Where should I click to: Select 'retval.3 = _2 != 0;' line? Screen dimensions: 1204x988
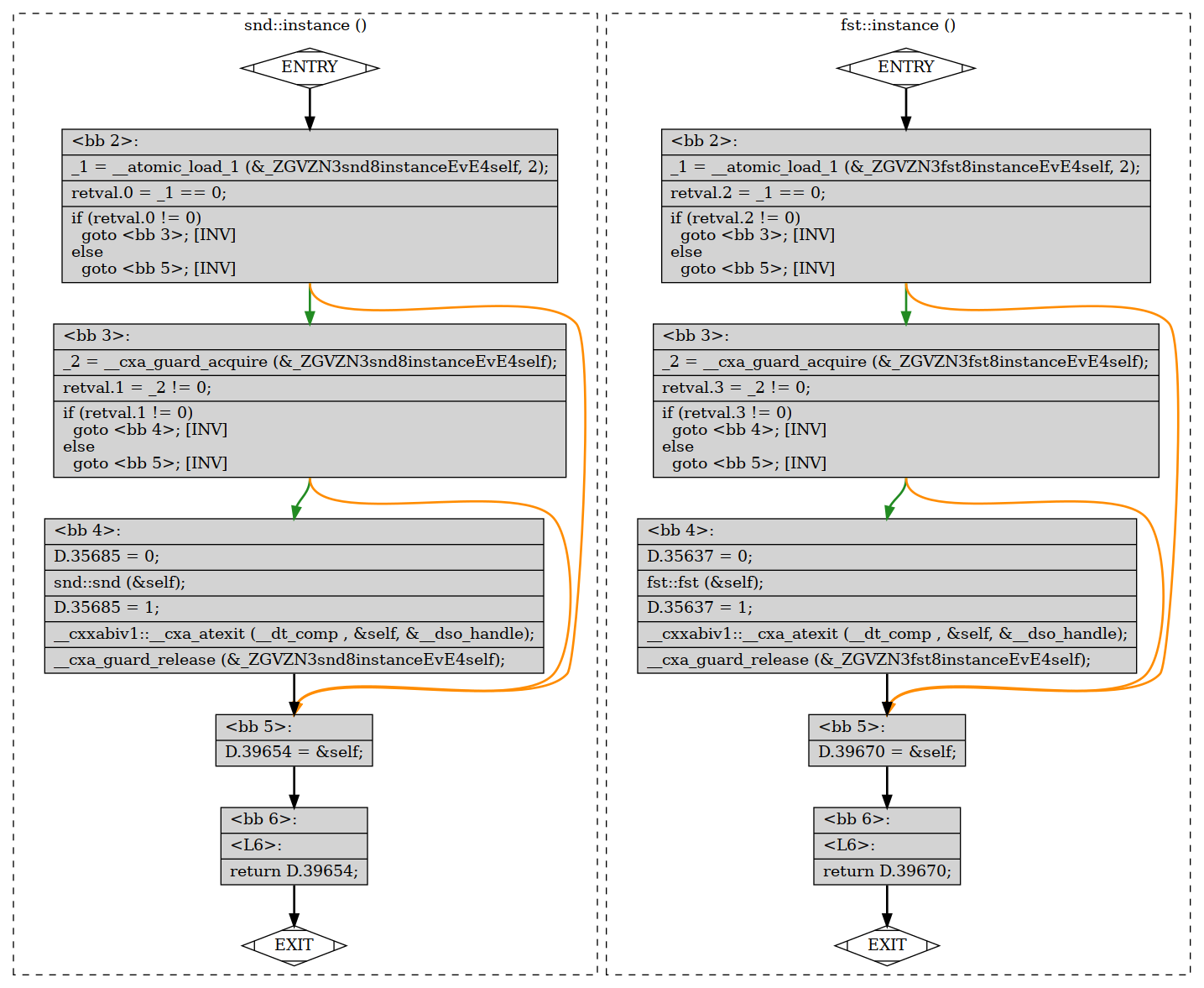coord(906,388)
